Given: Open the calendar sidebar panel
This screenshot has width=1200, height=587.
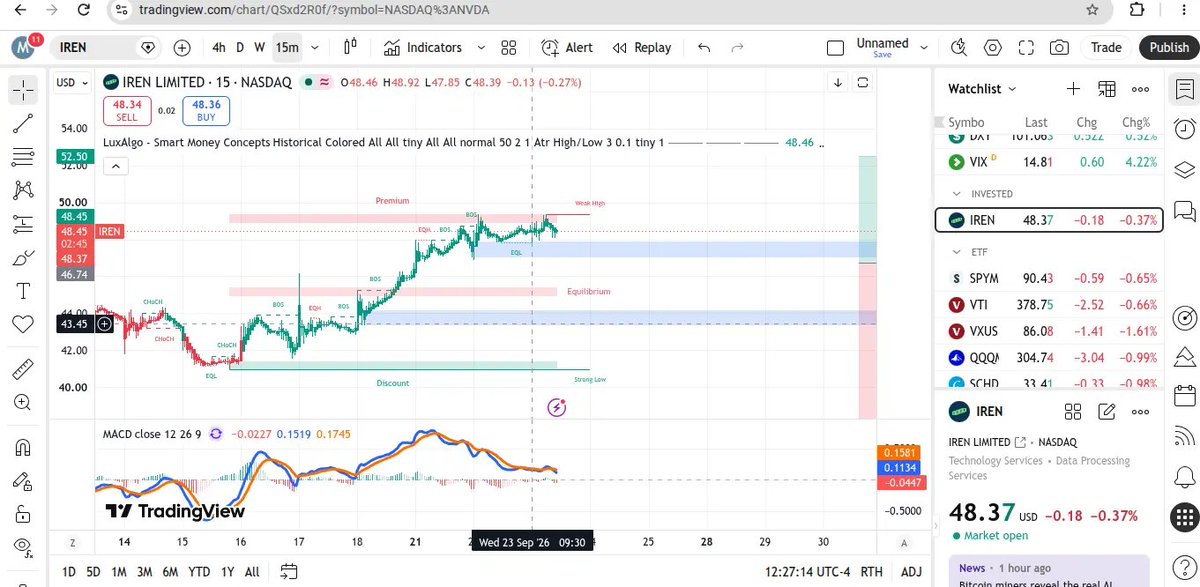Looking at the screenshot, I should 1185,394.
